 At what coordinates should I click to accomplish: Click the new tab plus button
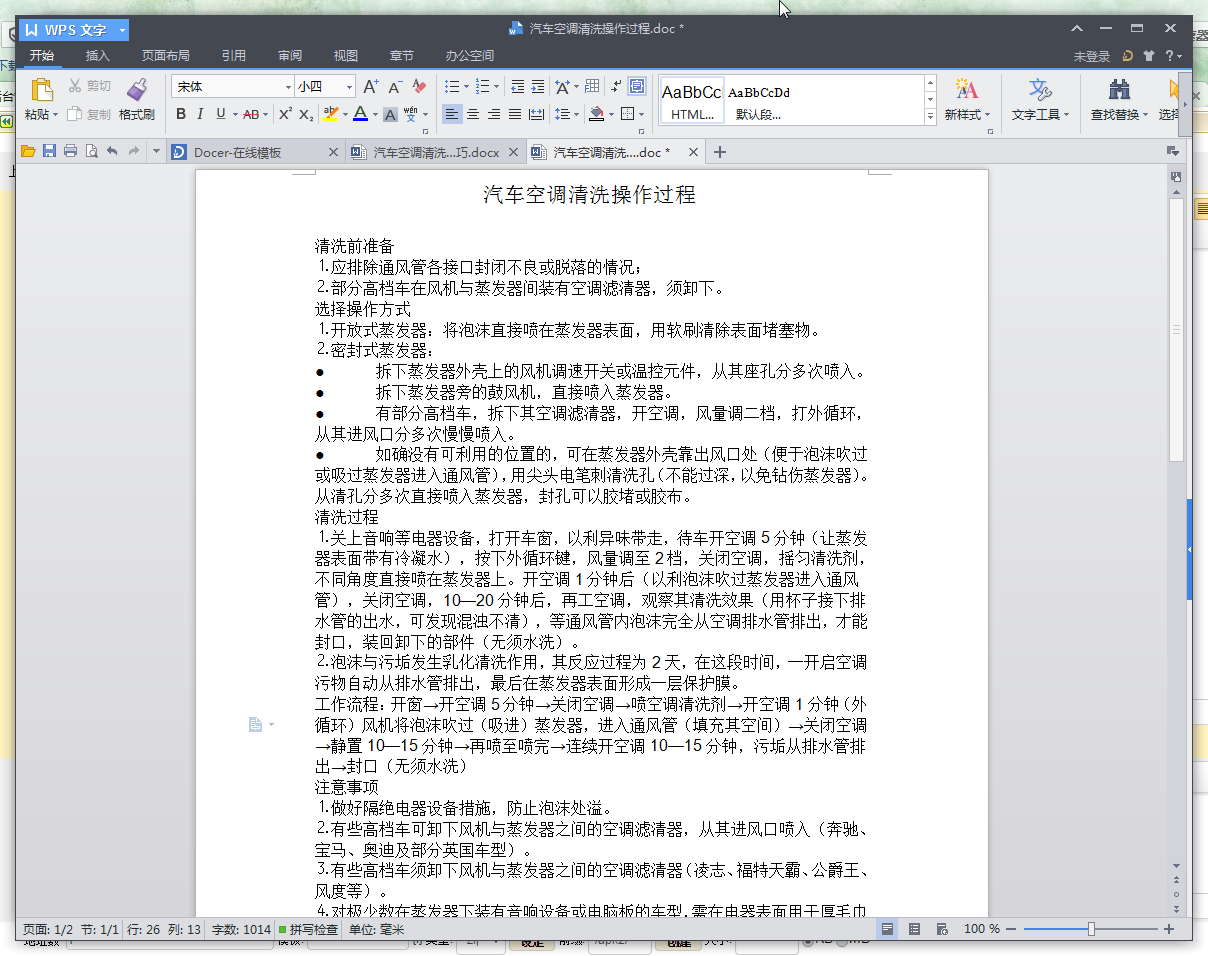[719, 152]
